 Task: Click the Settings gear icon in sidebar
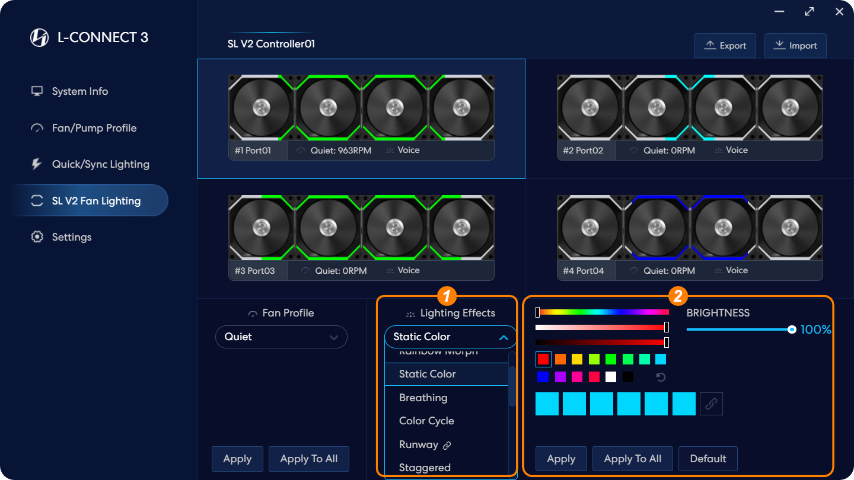[x=37, y=237]
